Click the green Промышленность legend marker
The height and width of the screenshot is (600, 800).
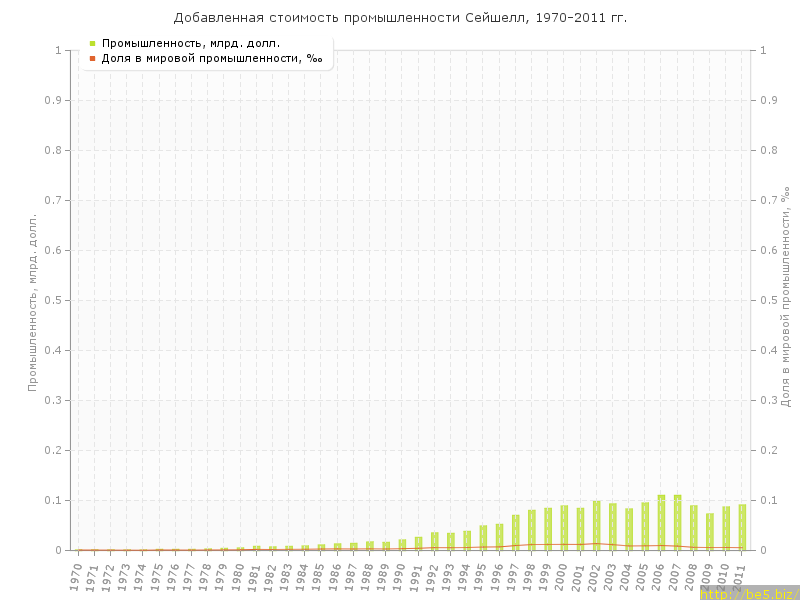tap(92, 43)
